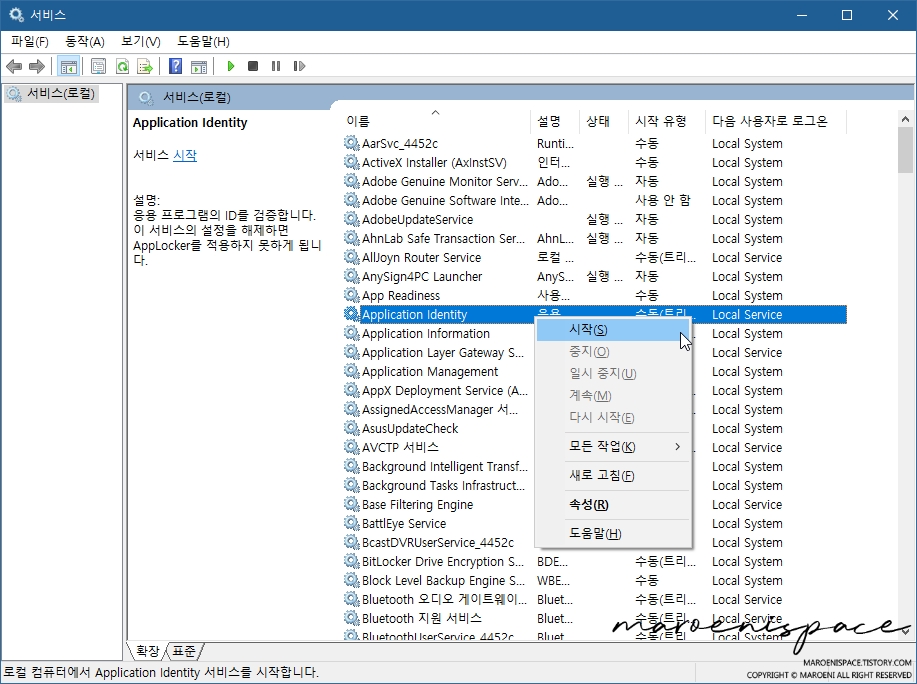Restart the service using the restart toolbar icon
Screen dimensions: 917x684
(x=300, y=66)
